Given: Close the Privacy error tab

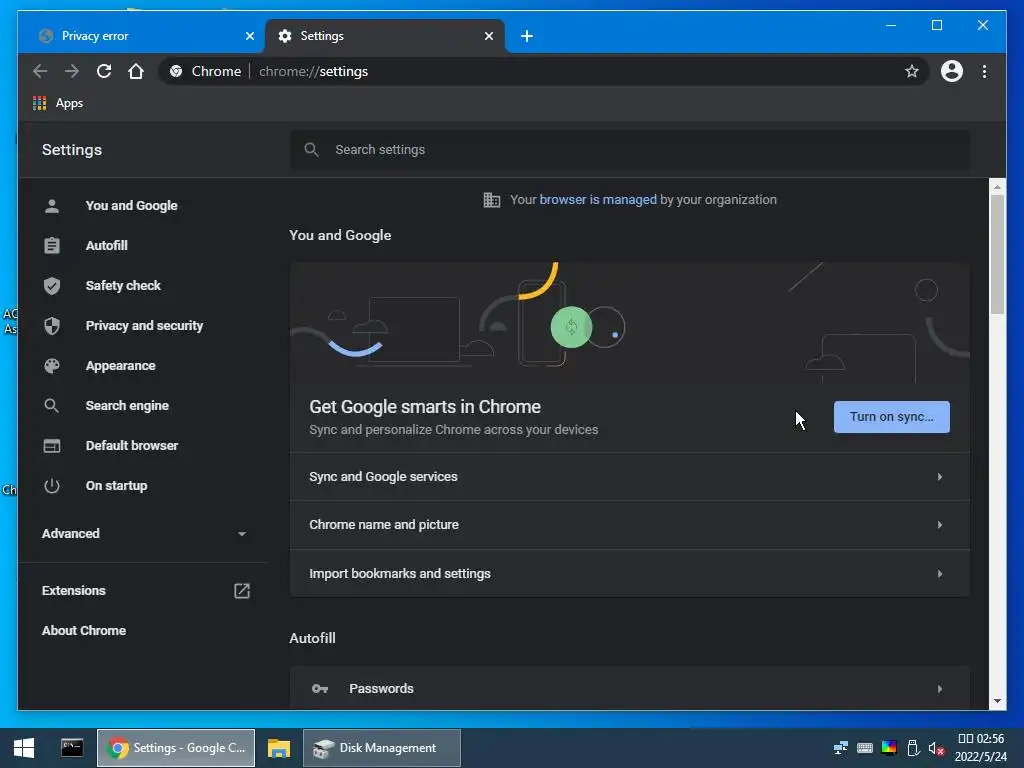Looking at the screenshot, I should point(249,36).
